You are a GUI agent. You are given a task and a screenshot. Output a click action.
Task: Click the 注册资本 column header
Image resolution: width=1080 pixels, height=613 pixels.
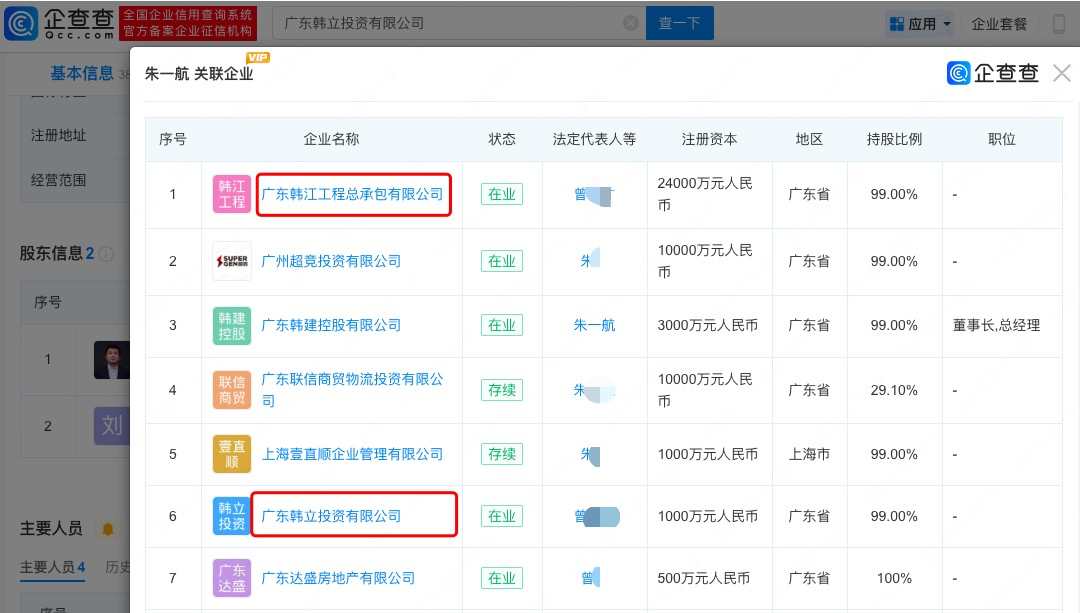709,139
